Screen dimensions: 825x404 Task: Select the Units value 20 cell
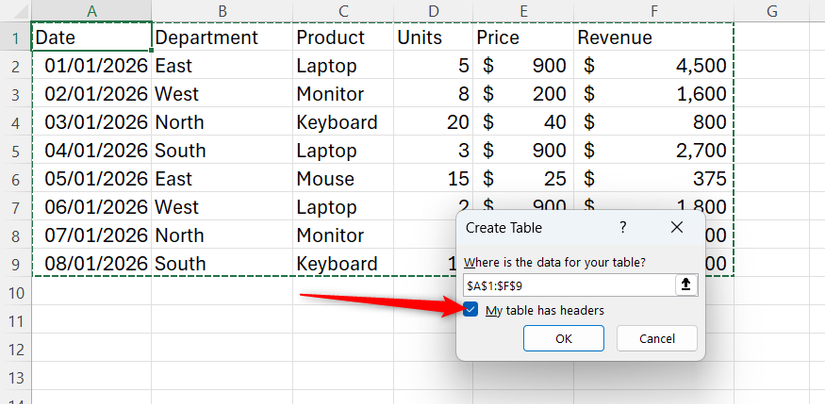(x=433, y=123)
